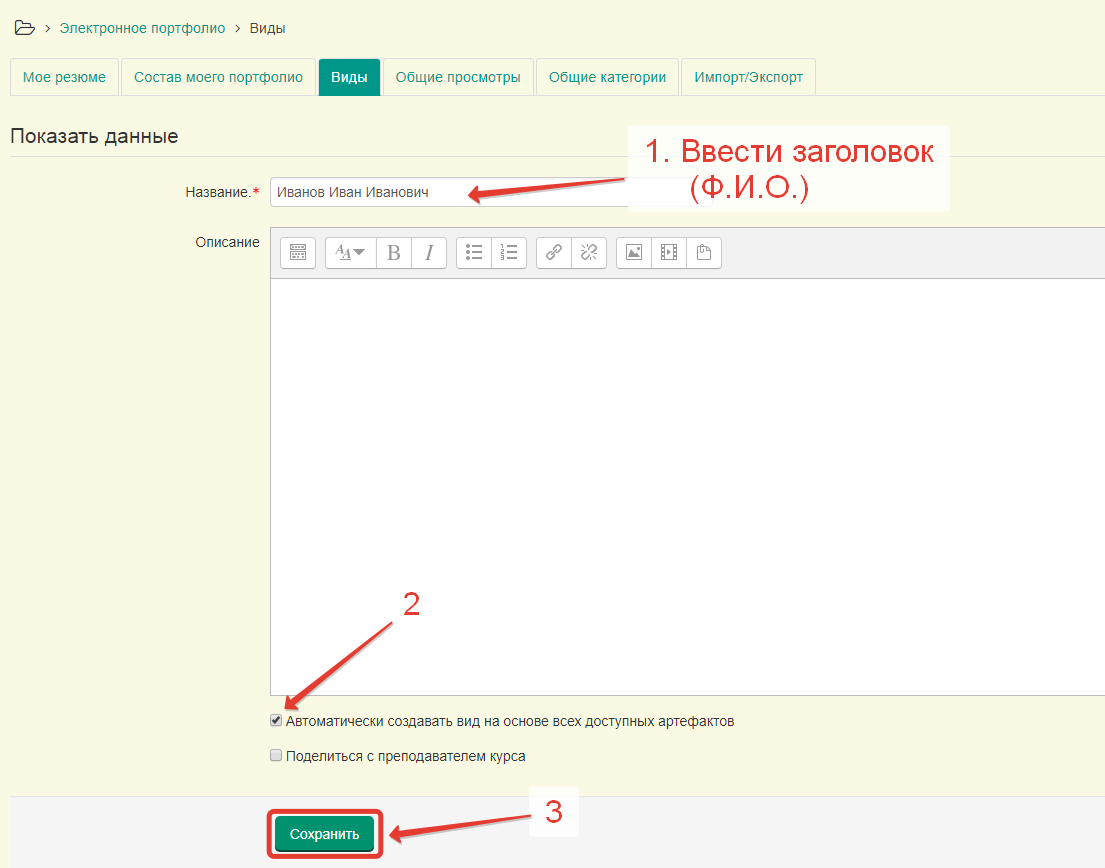
Task: Click the folder icon in breadcrumb
Action: click(24, 28)
